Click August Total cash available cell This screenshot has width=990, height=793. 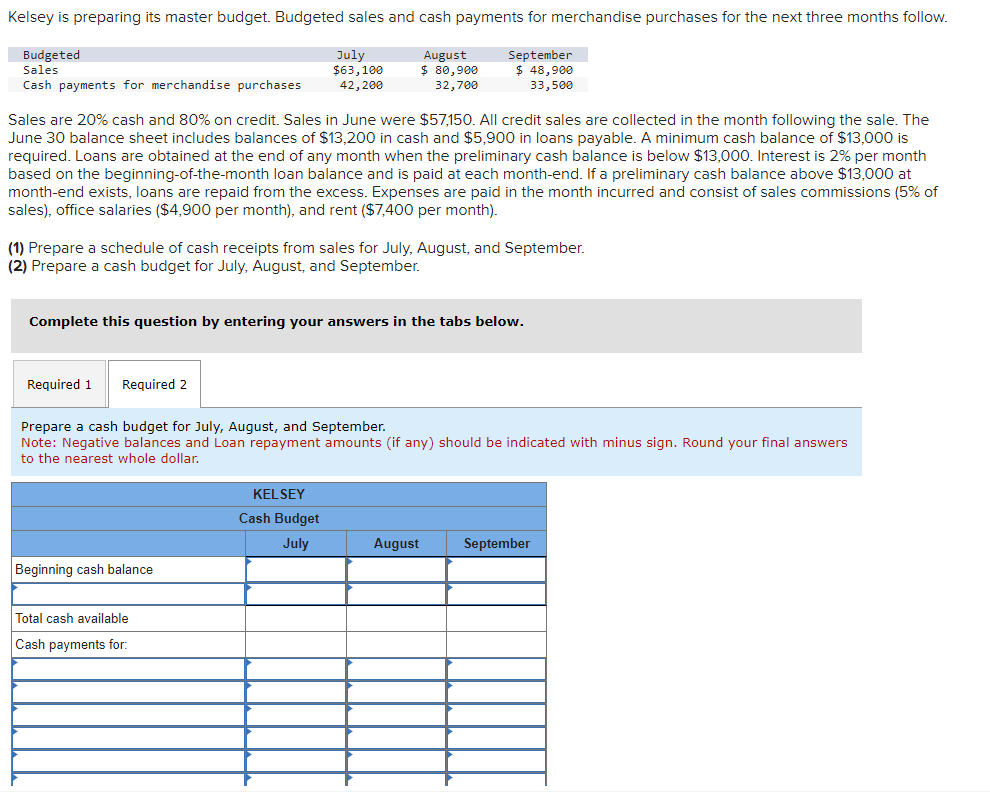[396, 618]
